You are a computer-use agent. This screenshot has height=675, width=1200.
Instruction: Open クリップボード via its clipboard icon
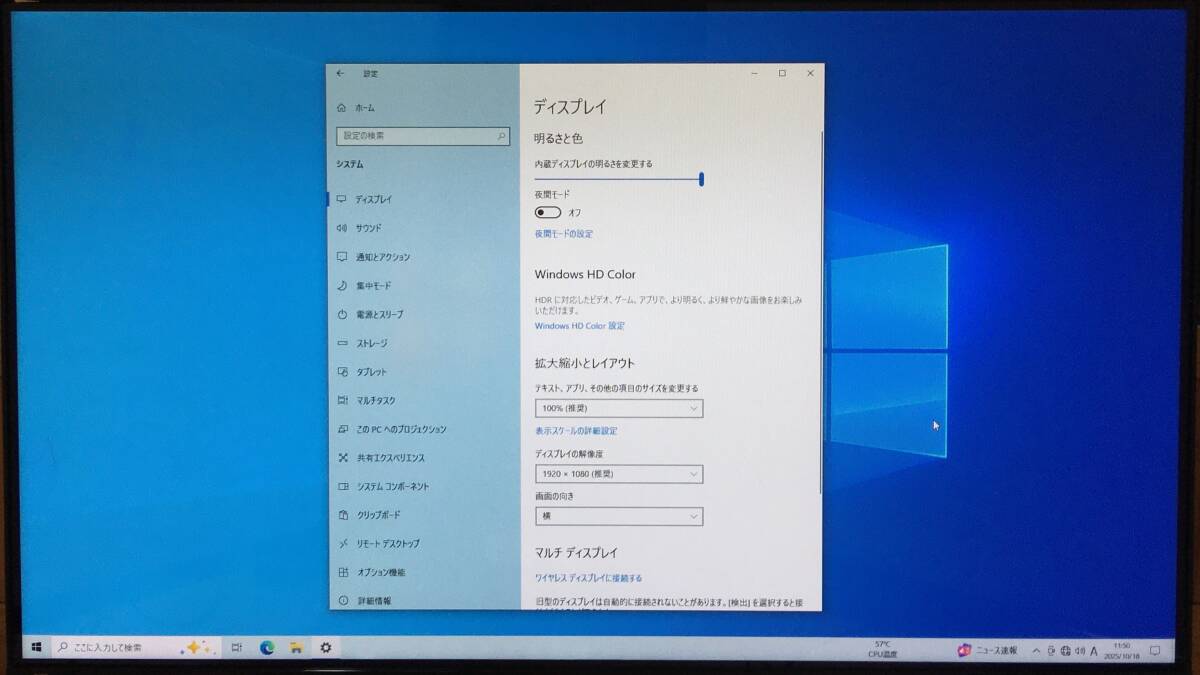(342, 515)
